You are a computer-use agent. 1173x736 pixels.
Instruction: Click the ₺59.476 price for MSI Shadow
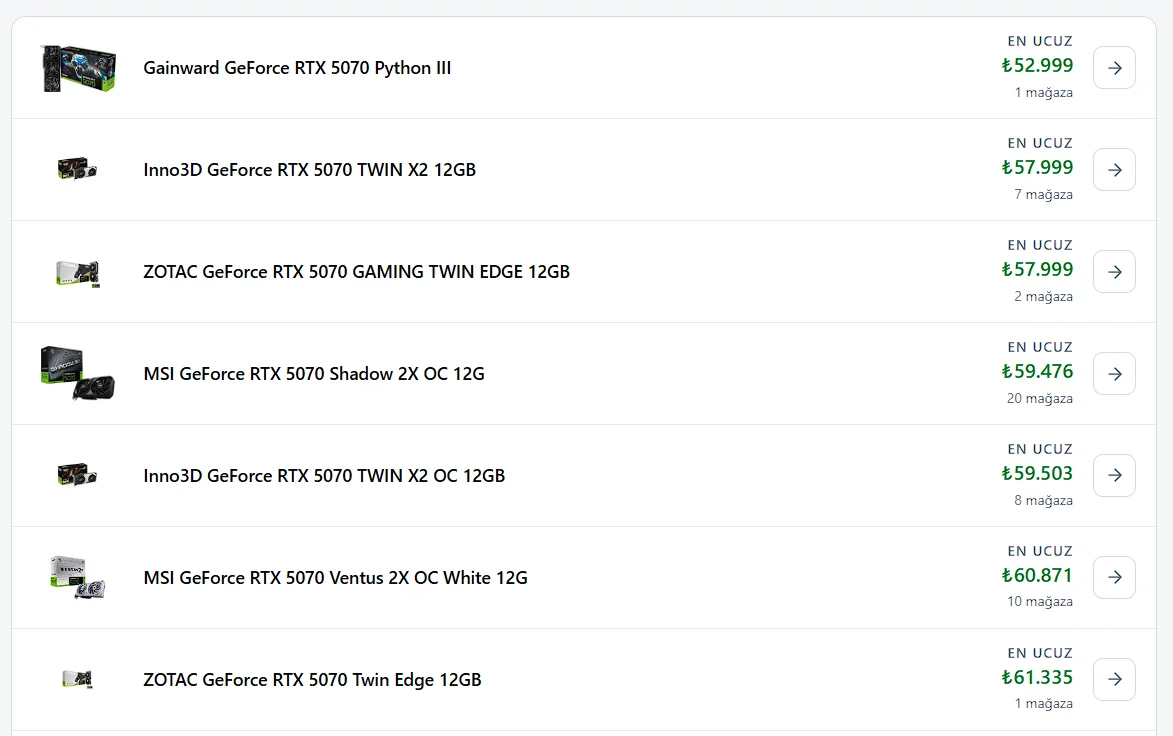pos(1037,372)
